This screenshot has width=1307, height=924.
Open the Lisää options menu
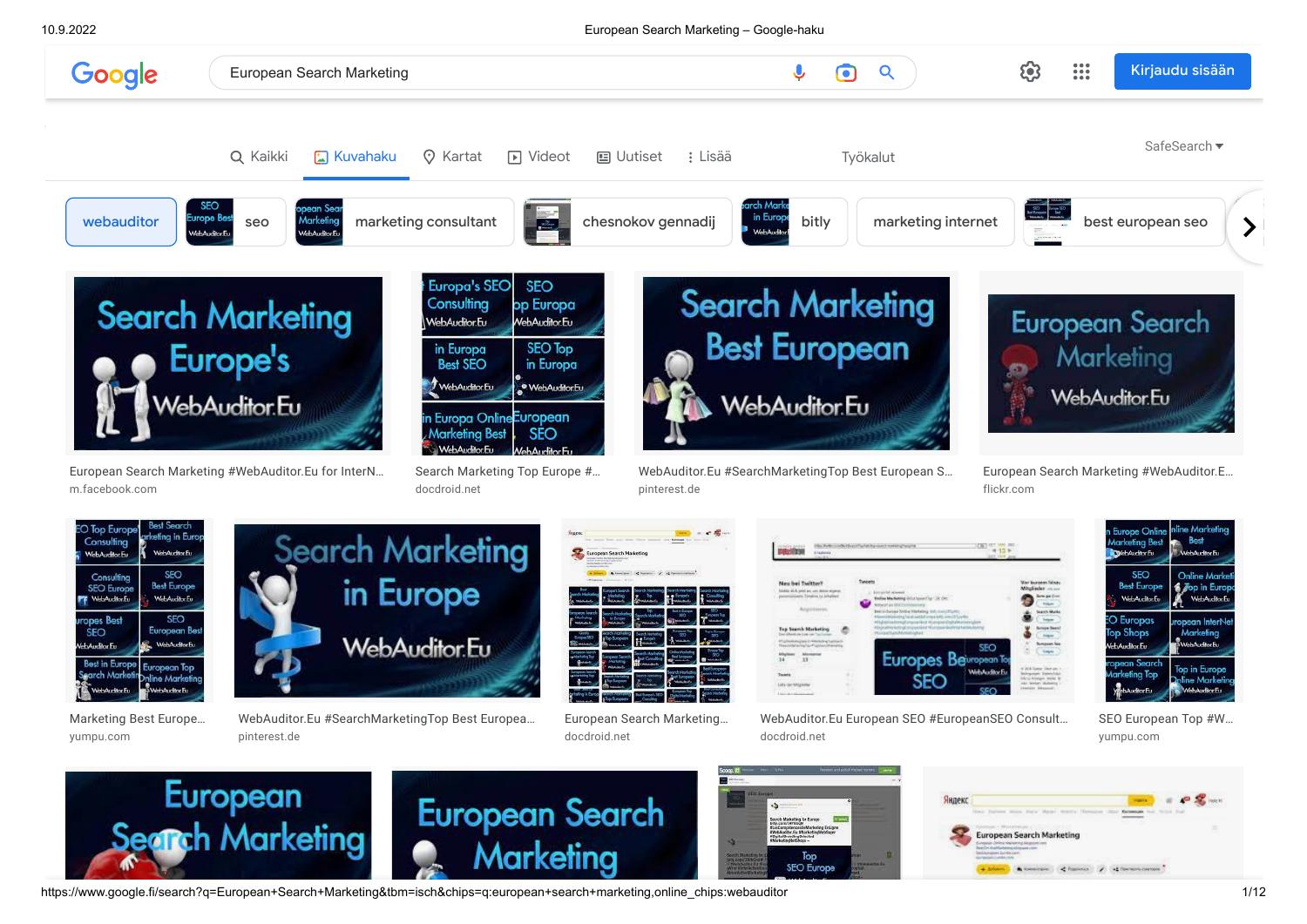click(709, 157)
